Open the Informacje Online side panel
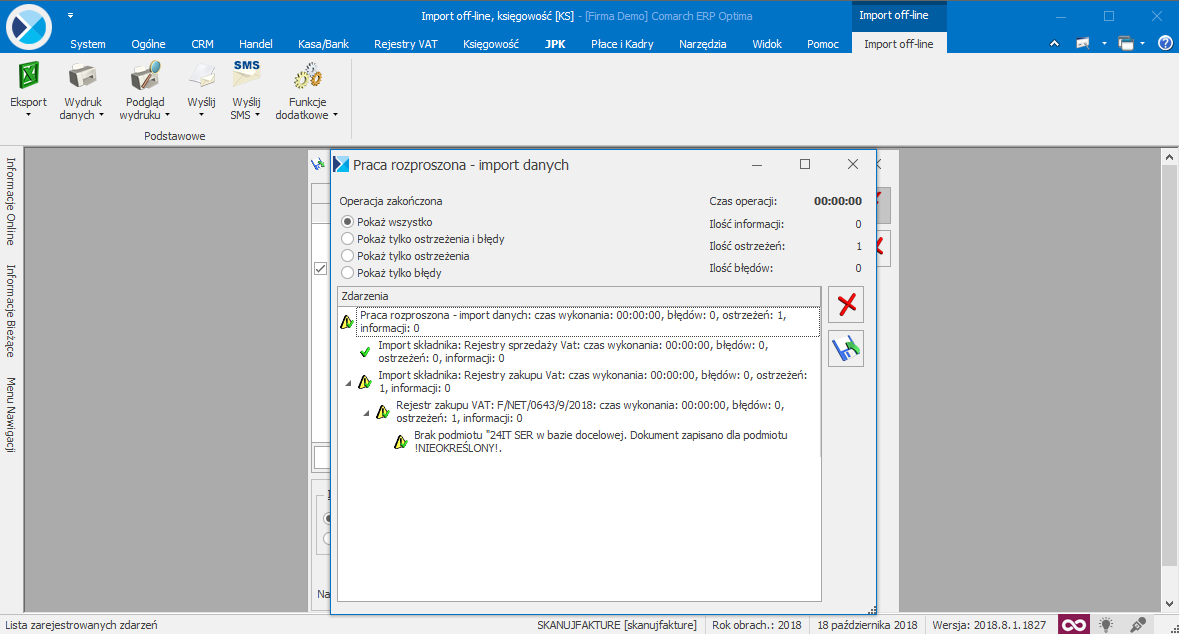 11,201
